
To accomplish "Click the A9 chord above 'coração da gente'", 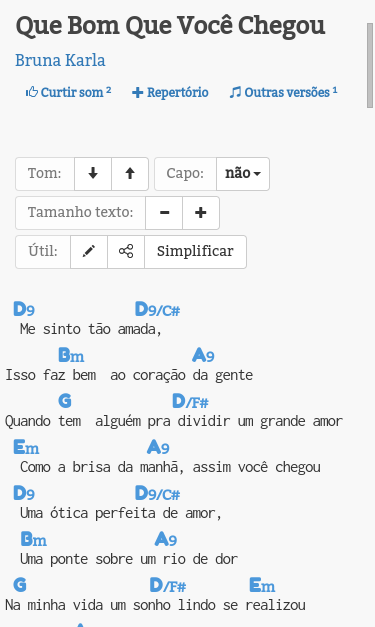I will (x=203, y=355).
